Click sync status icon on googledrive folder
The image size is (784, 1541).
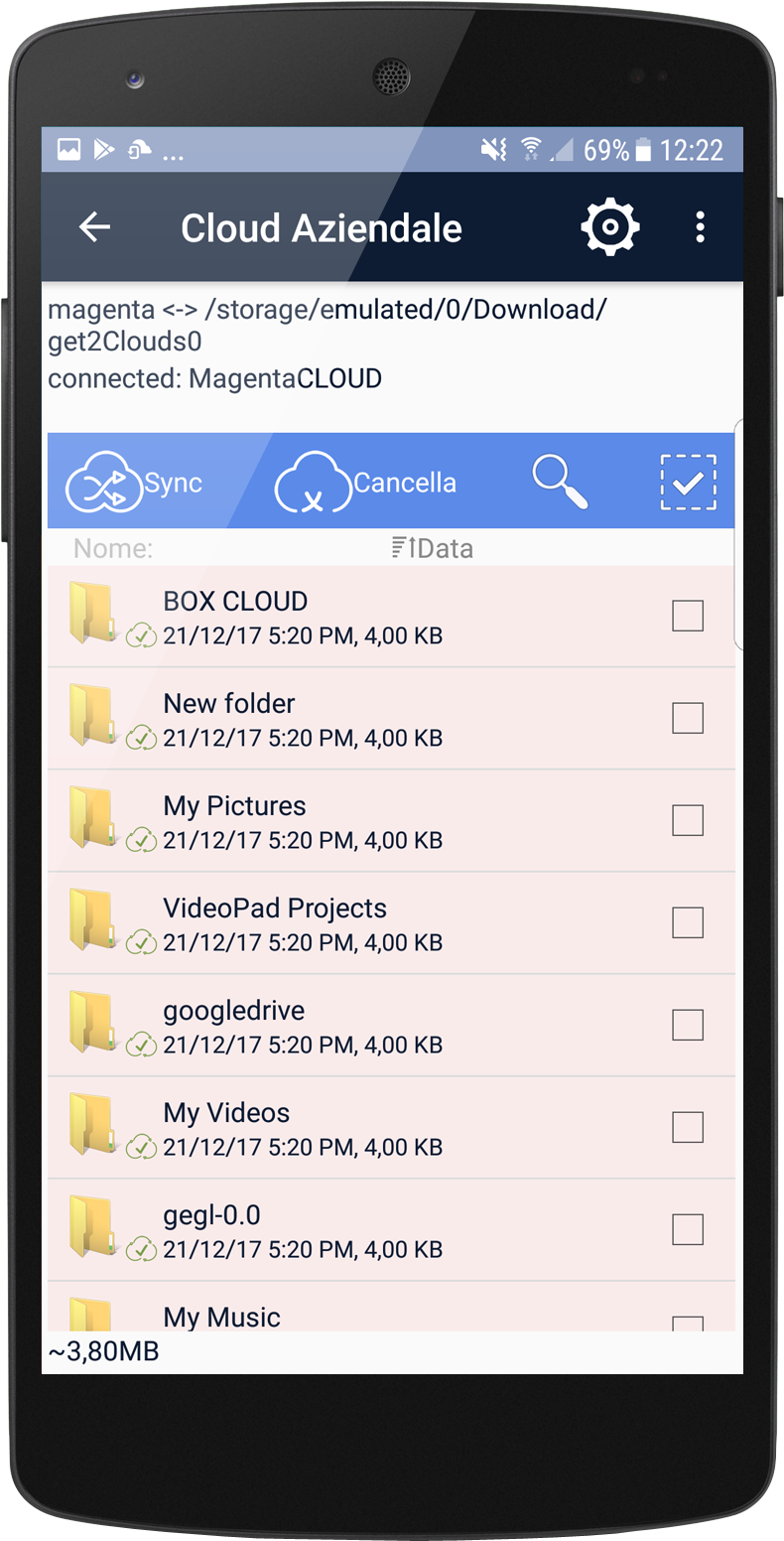coord(142,1045)
